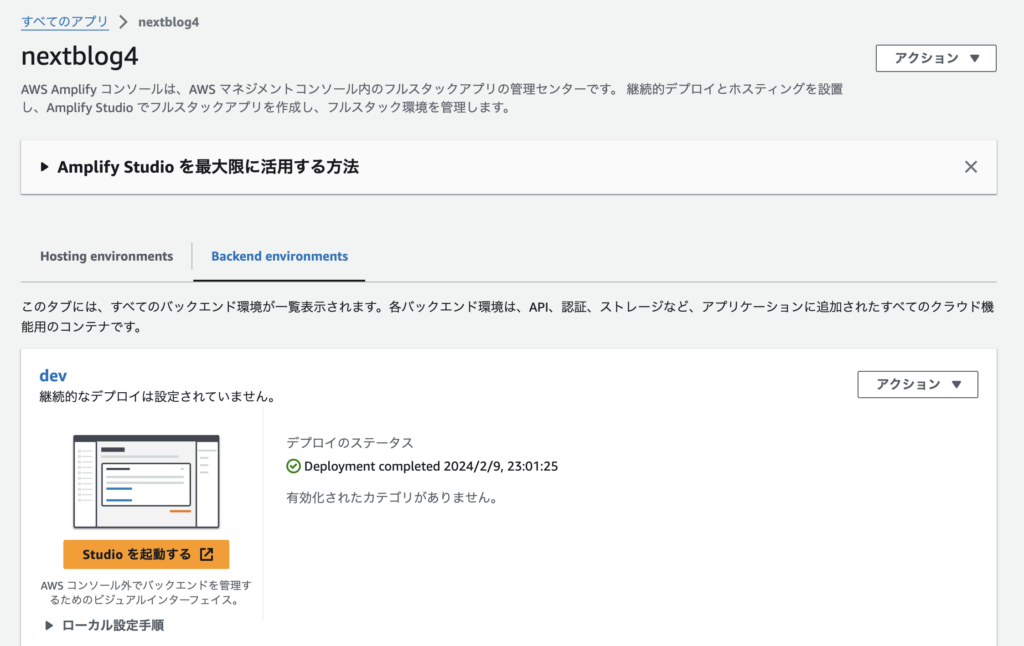
Task: Switch to the Hosting environments tab
Action: point(106,256)
